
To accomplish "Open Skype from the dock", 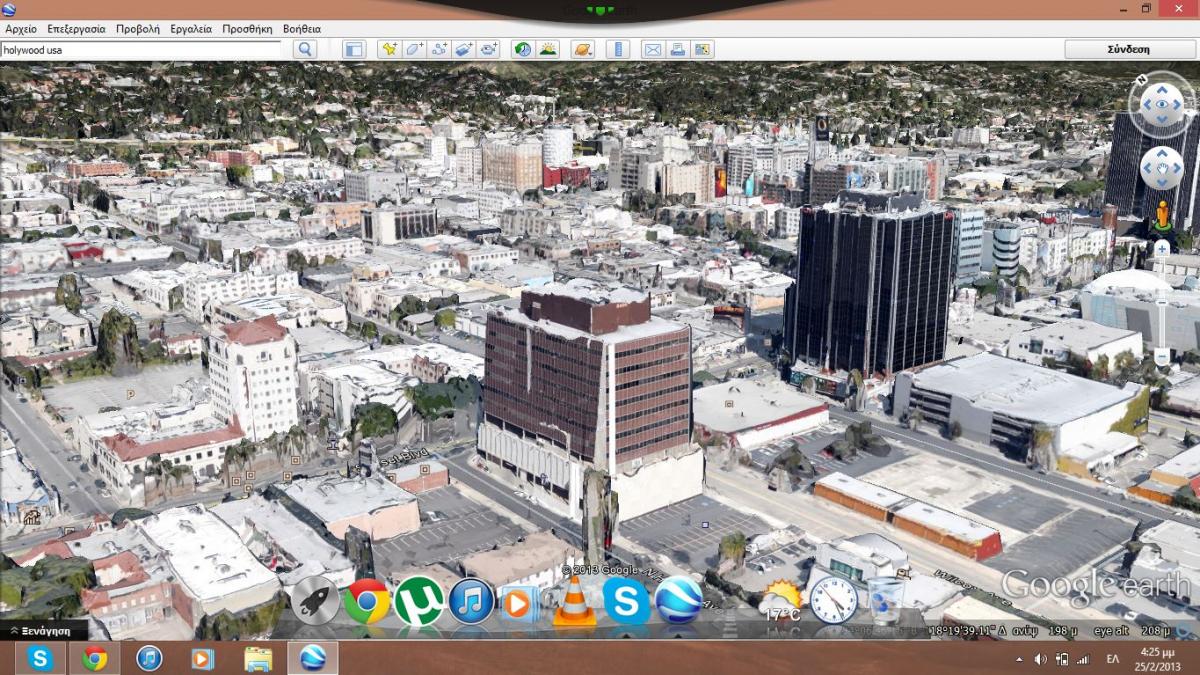I will [x=627, y=602].
